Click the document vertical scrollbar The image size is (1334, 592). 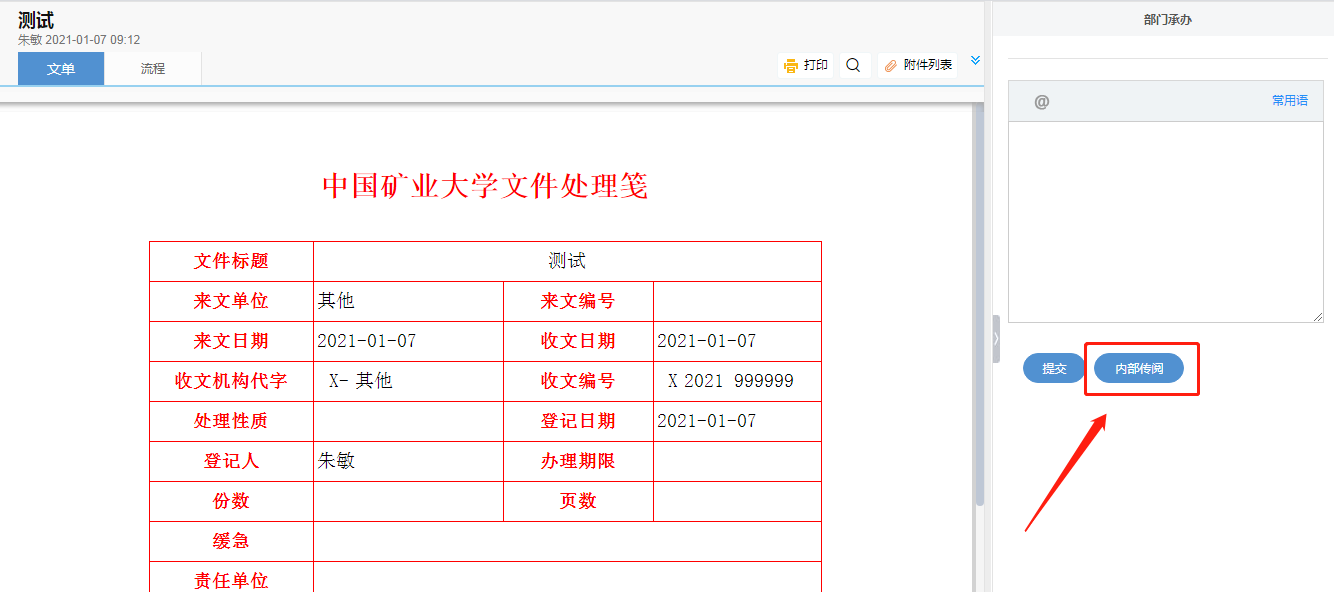tap(980, 305)
